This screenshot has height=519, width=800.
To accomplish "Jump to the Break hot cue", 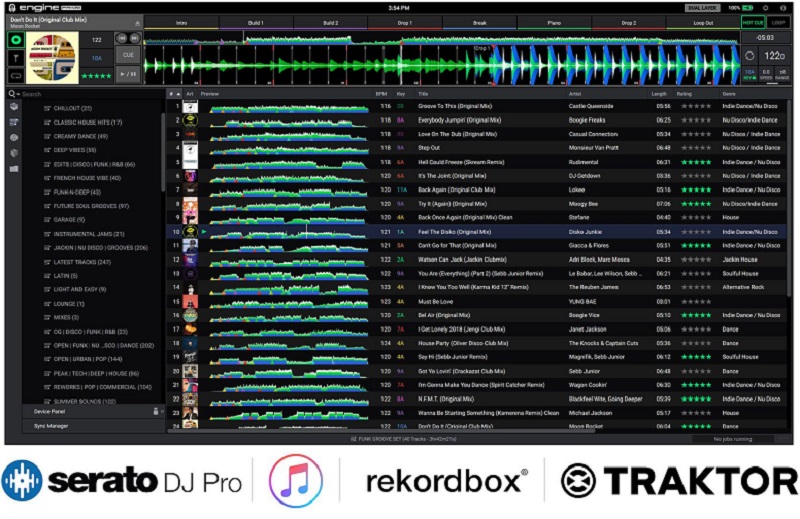I will tap(480, 23).
